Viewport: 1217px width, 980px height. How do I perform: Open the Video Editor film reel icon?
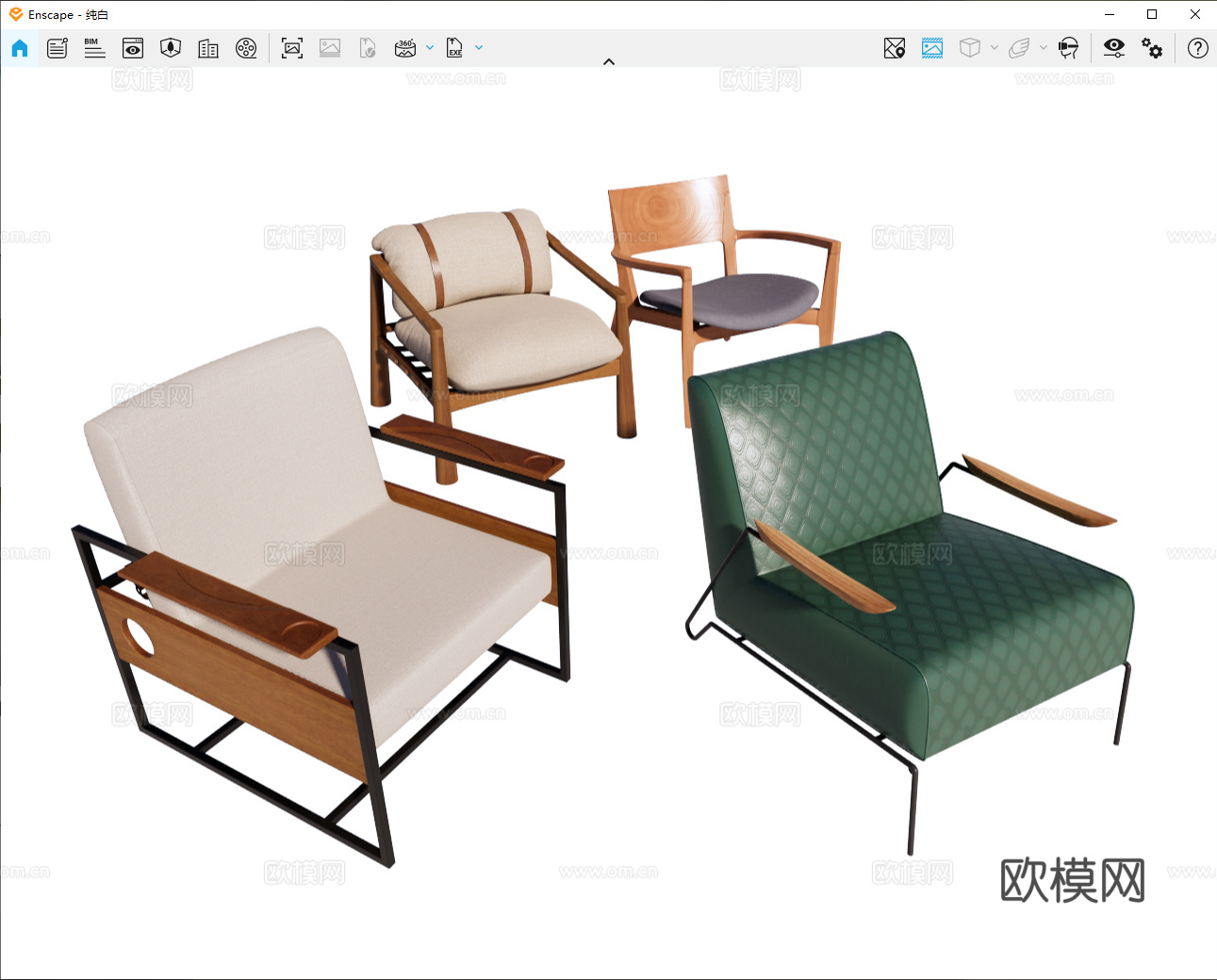point(246,48)
